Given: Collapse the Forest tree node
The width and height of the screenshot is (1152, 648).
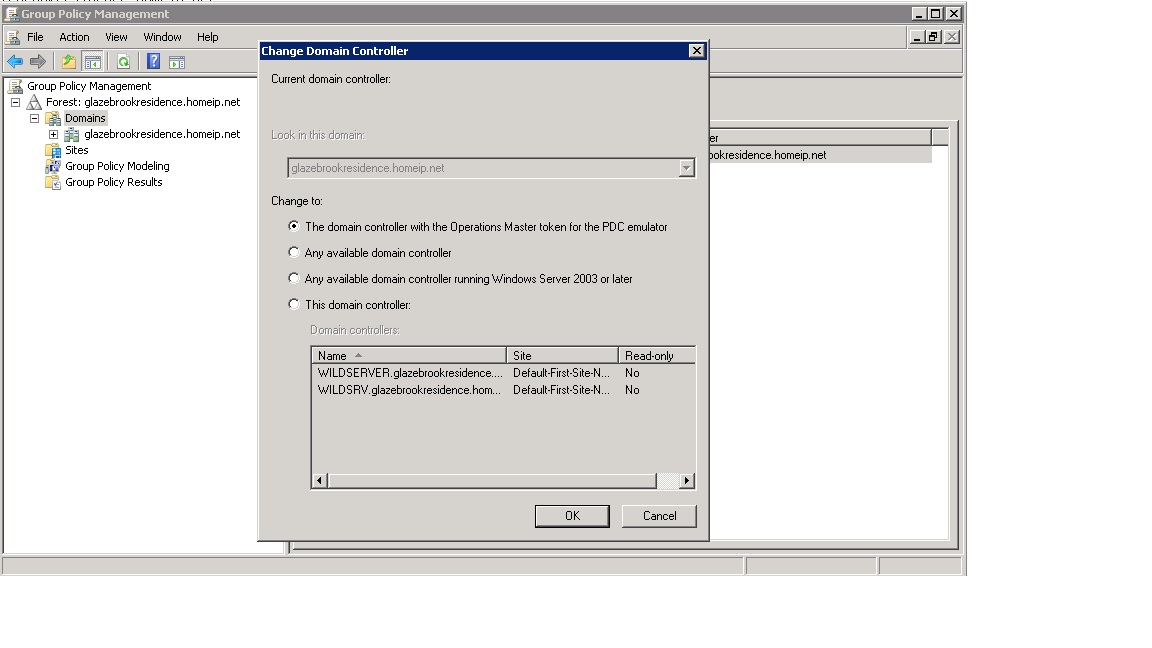Looking at the screenshot, I should coord(14,102).
